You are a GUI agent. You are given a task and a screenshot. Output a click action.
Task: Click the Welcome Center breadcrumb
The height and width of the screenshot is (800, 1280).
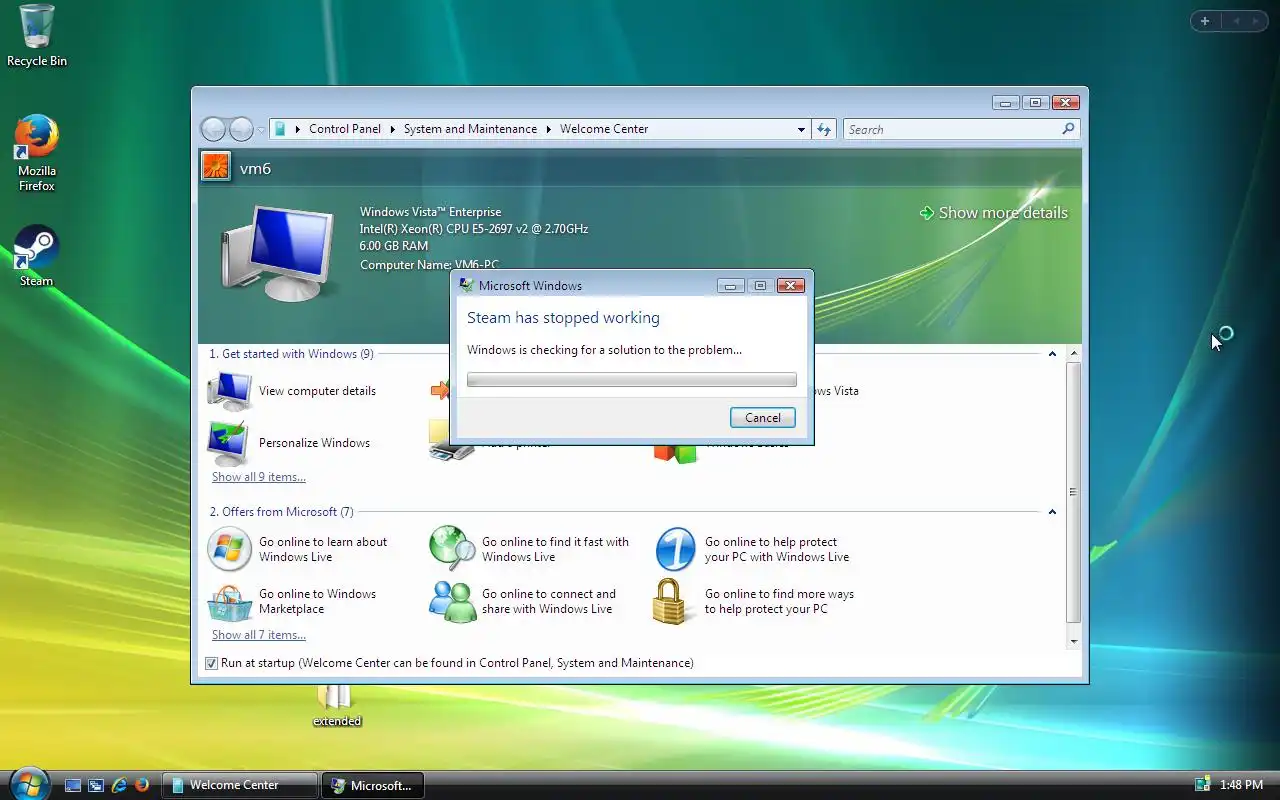tap(604, 129)
